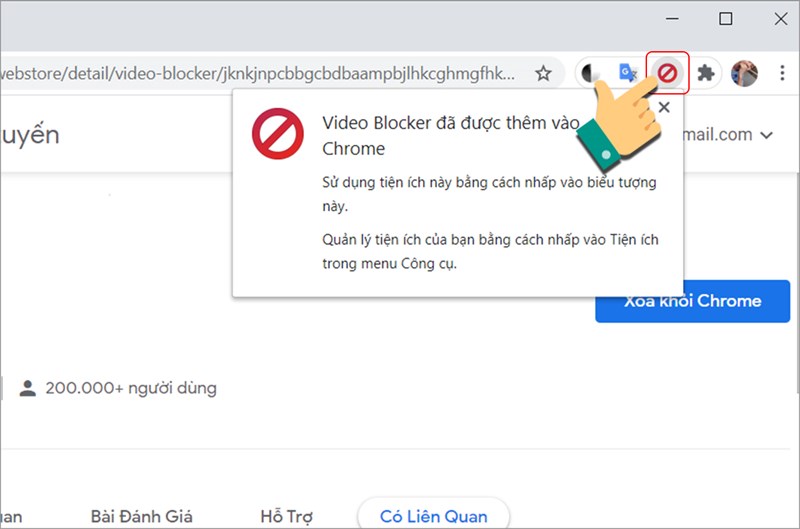The height and width of the screenshot is (529, 800).
Task: Open the Google Translate extension icon
Action: [x=627, y=73]
